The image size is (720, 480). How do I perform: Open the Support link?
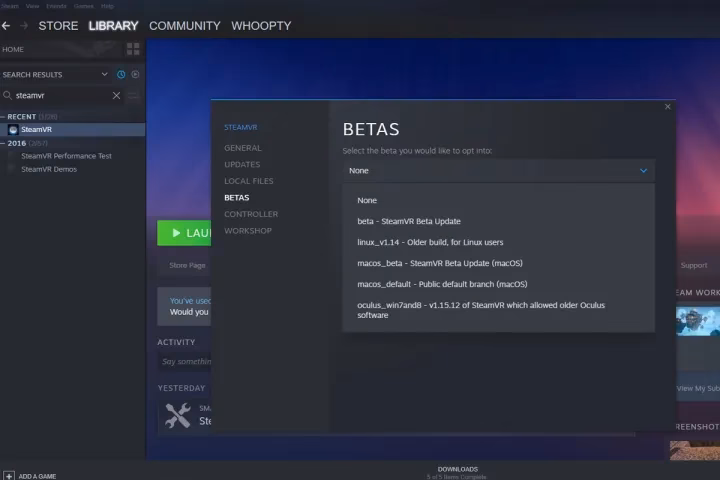pos(694,265)
